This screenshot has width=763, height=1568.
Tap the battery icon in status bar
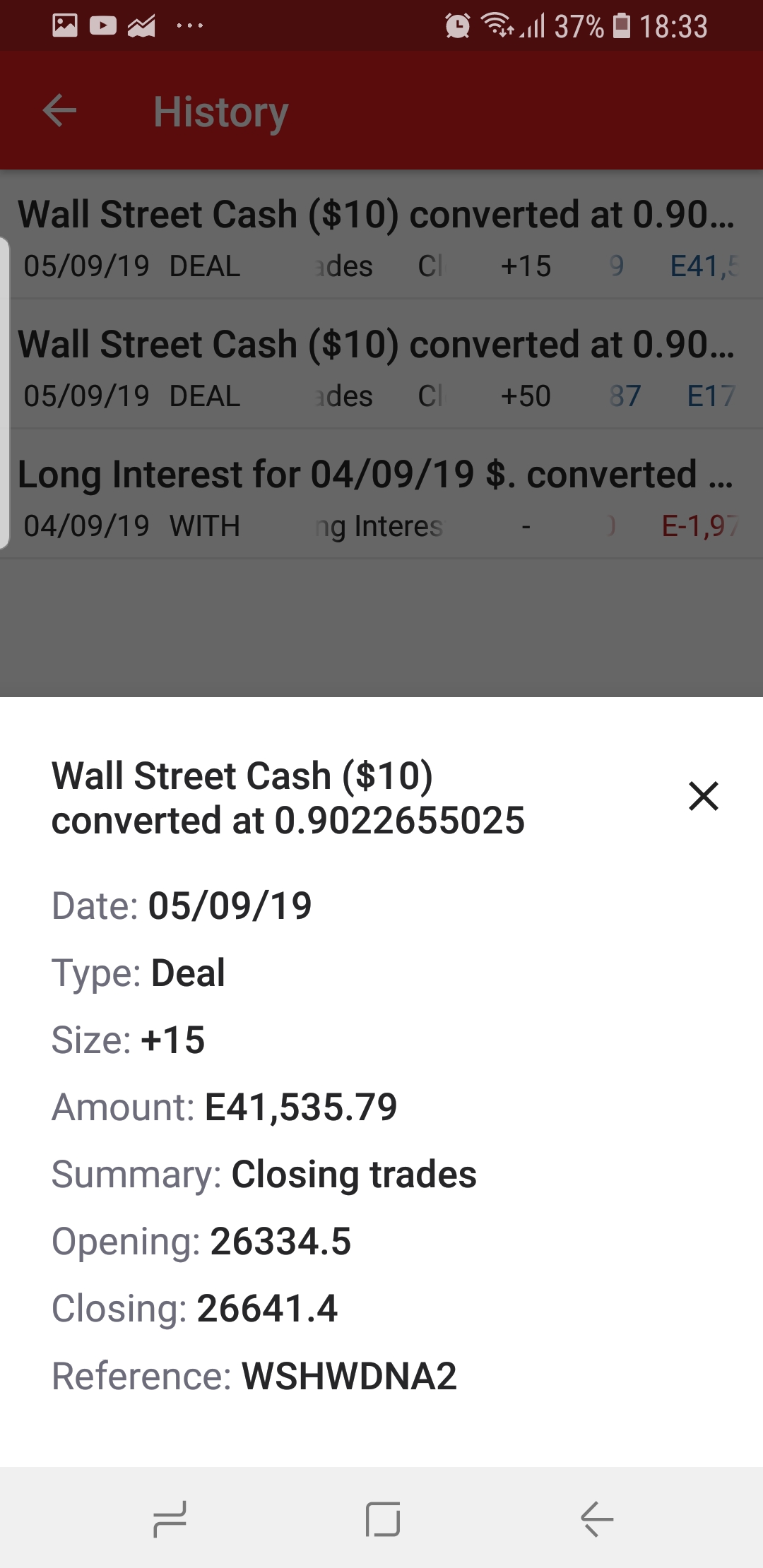[x=621, y=26]
